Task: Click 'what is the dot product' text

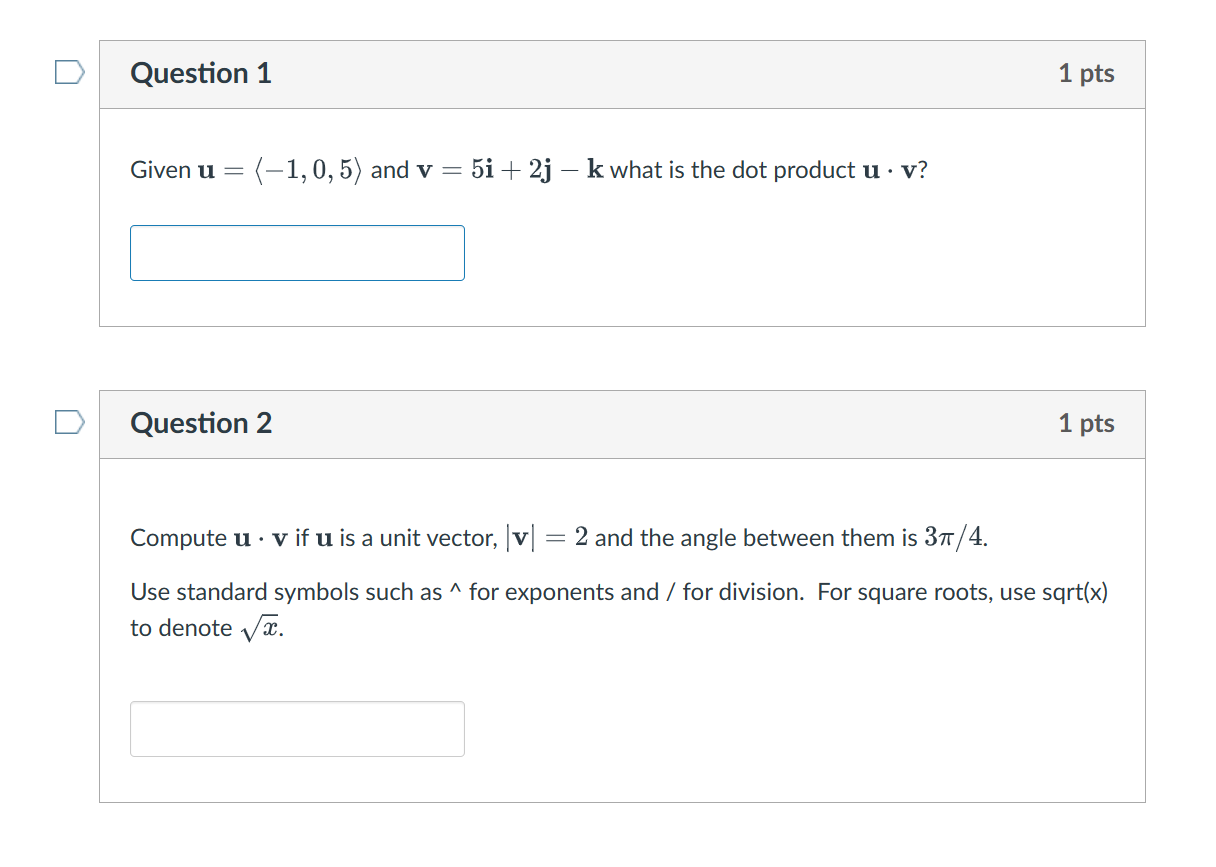Action: pyautogui.click(x=732, y=170)
